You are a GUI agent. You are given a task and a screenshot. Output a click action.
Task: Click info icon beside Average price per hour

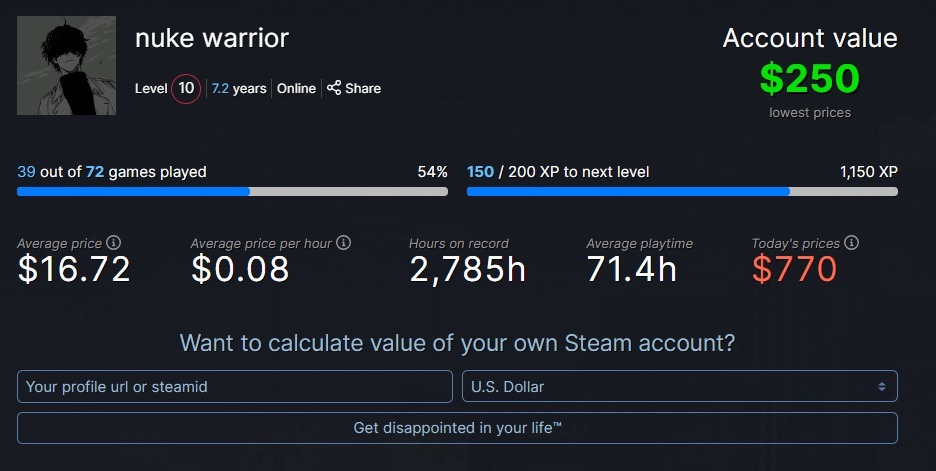click(344, 243)
